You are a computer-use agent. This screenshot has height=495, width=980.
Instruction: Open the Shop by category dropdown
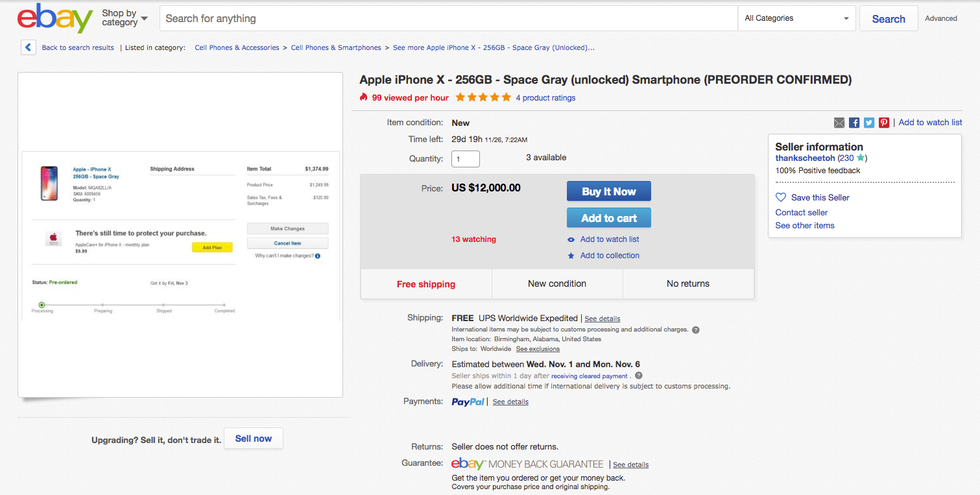(x=124, y=18)
